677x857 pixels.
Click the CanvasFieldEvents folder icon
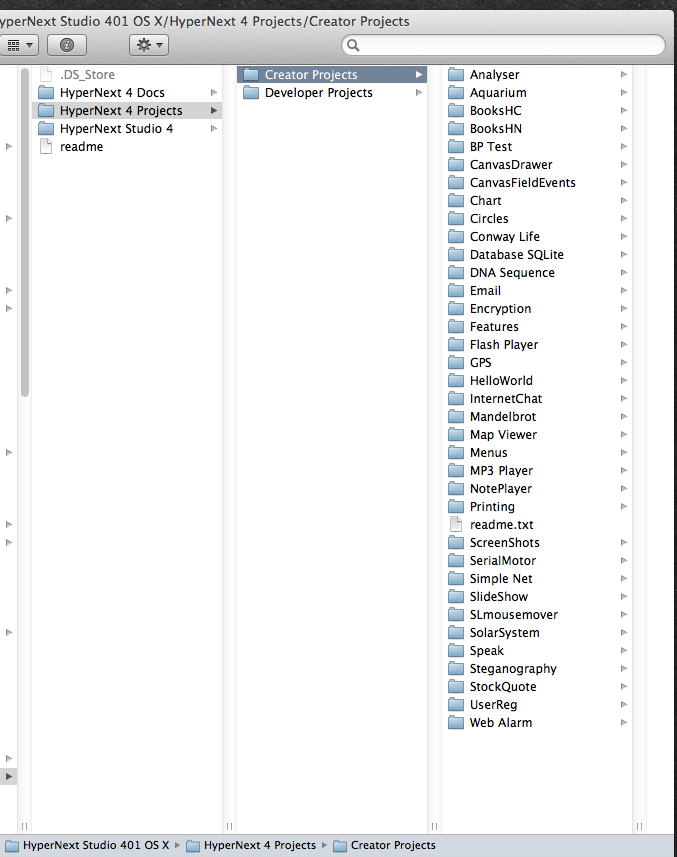[x=456, y=183]
